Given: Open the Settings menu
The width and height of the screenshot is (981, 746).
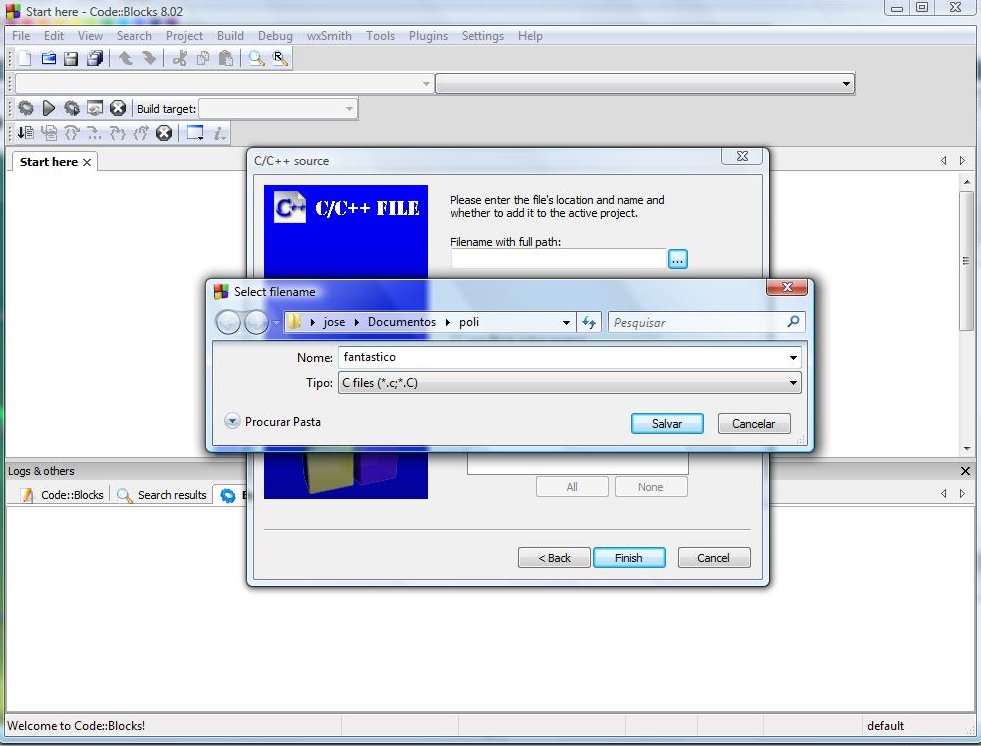Looking at the screenshot, I should pyautogui.click(x=483, y=36).
